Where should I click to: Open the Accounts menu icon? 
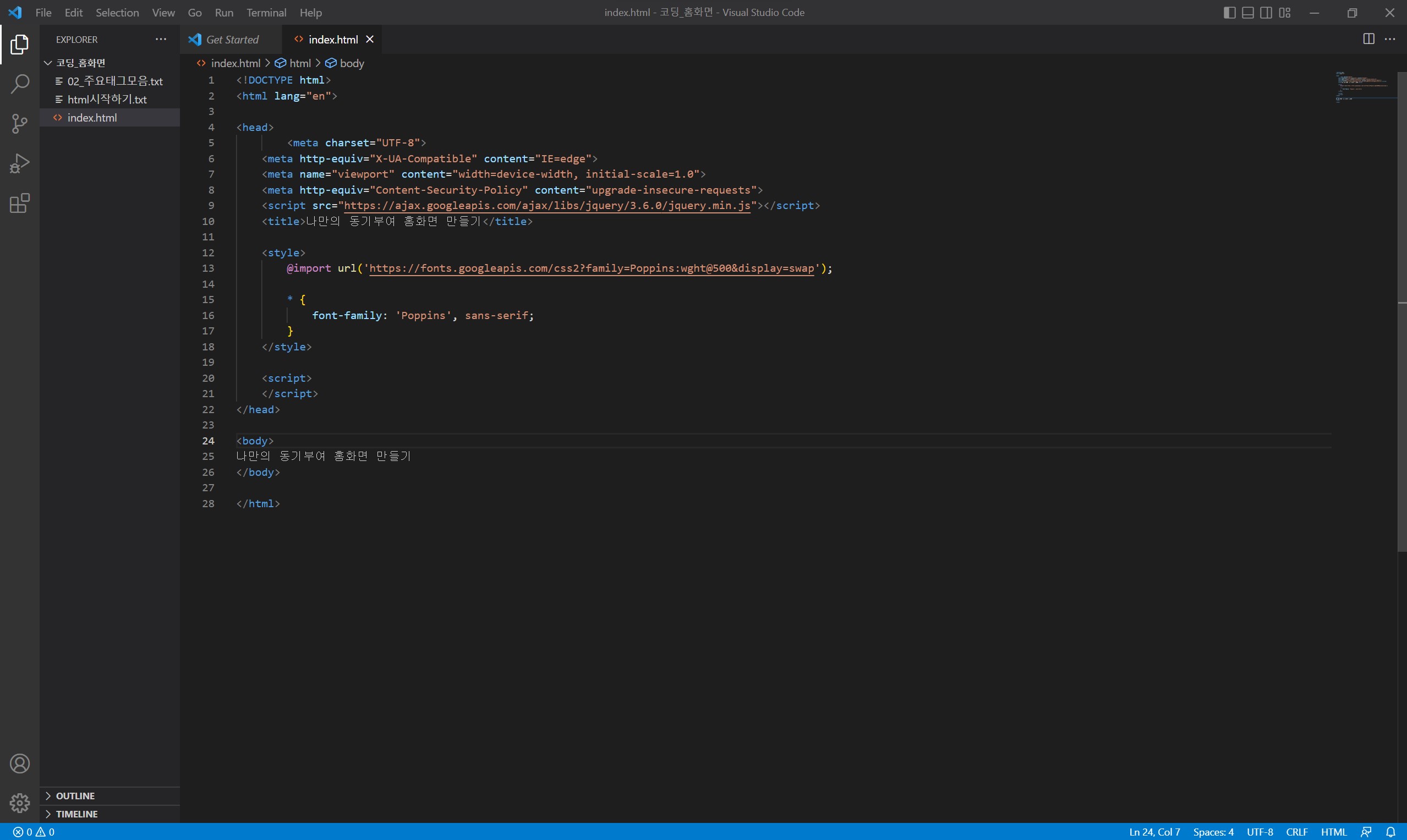[x=20, y=764]
